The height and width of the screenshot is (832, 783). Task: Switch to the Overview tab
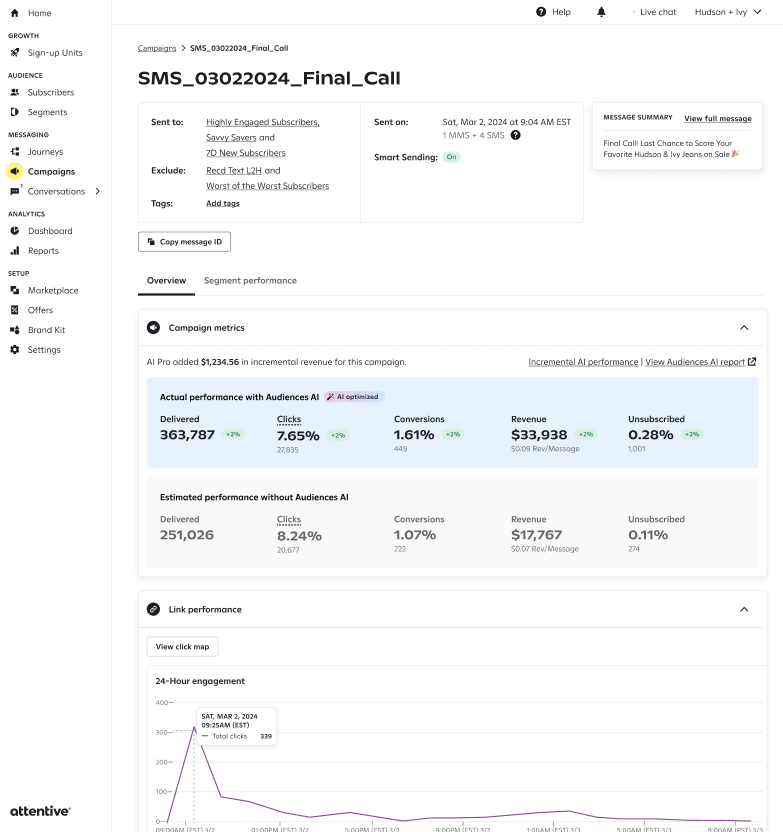pyautogui.click(x=167, y=281)
